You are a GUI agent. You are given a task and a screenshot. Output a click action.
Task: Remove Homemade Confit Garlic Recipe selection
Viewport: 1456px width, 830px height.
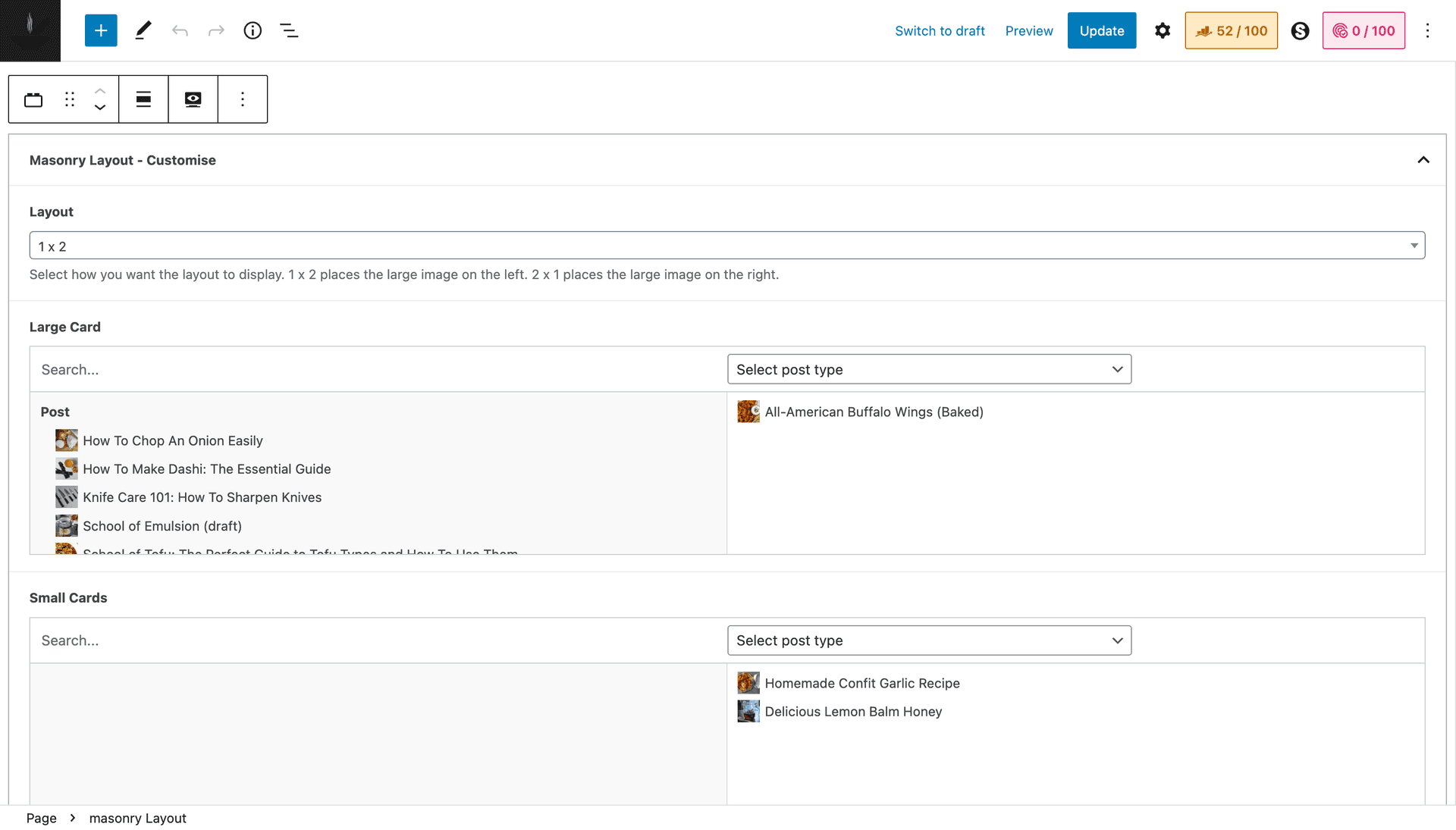tap(862, 683)
